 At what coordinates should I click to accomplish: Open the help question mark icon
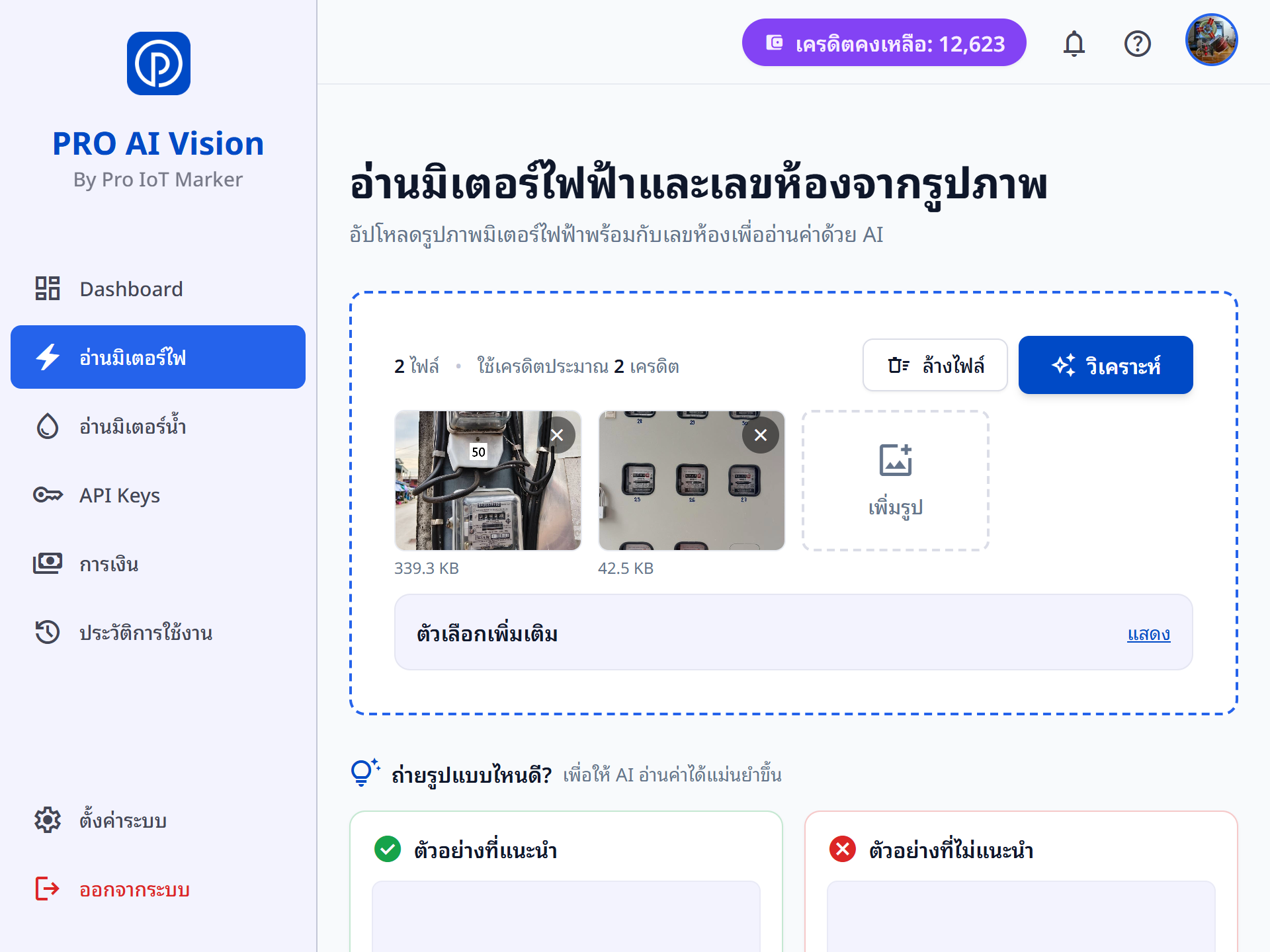click(x=1138, y=44)
